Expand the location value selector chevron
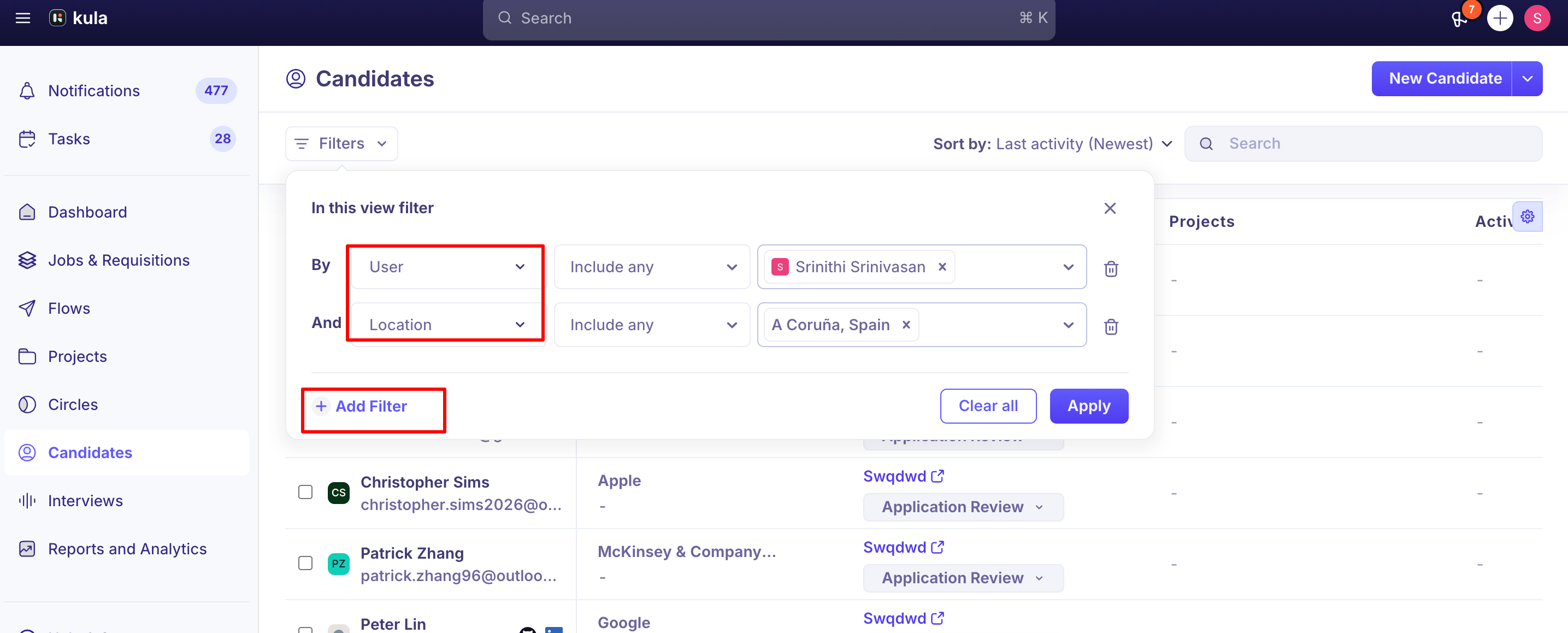This screenshot has height=633, width=1568. point(1068,325)
